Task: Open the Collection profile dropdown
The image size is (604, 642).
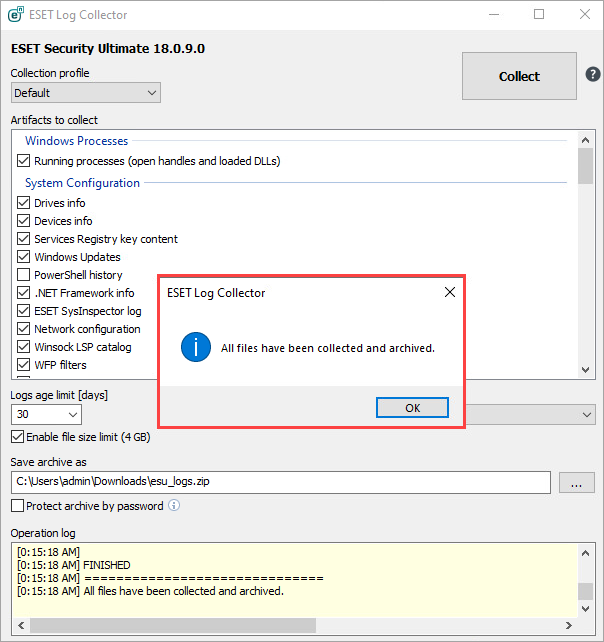Action: coord(86,93)
